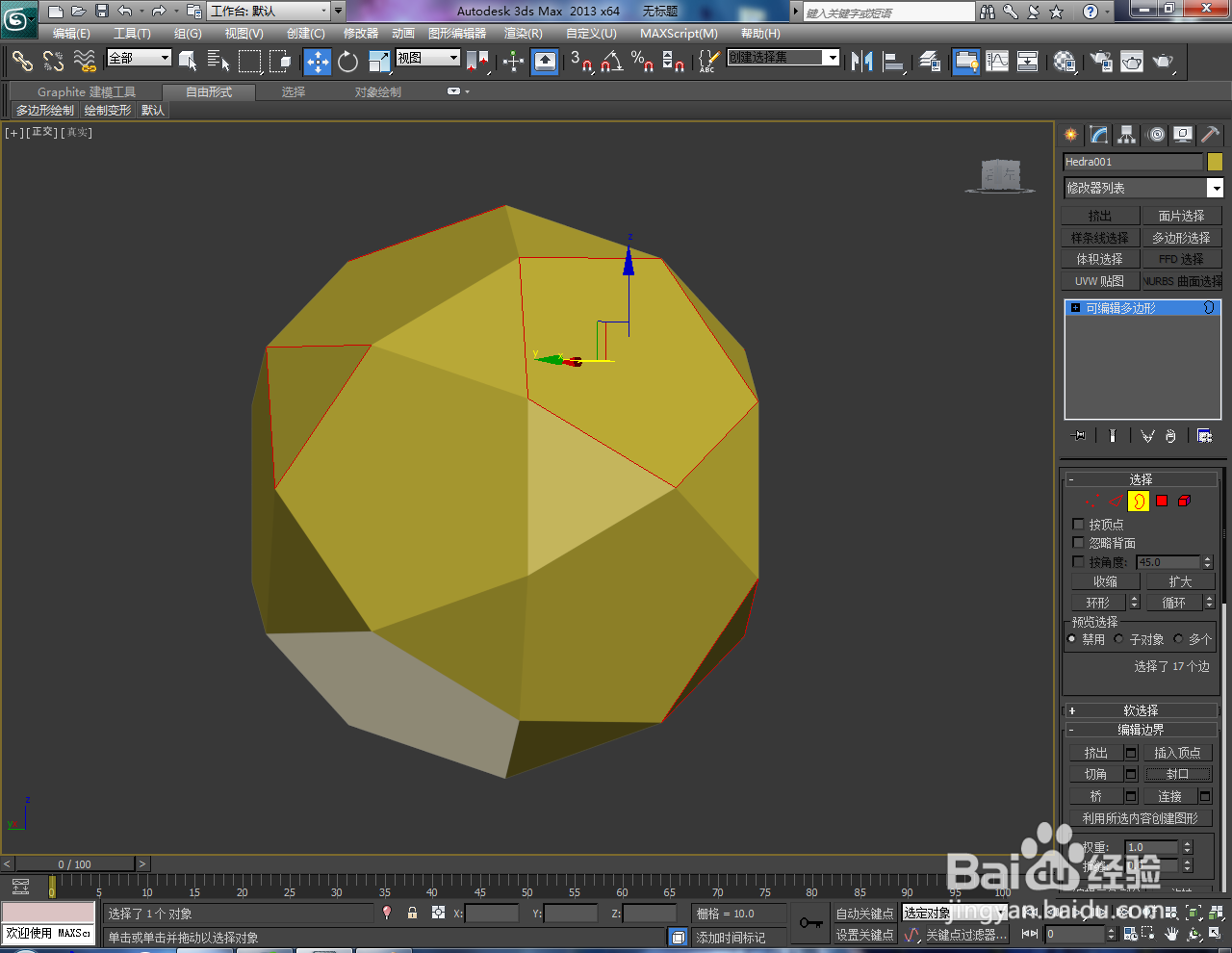Collapse the 编辑边界 rollout

1141,730
